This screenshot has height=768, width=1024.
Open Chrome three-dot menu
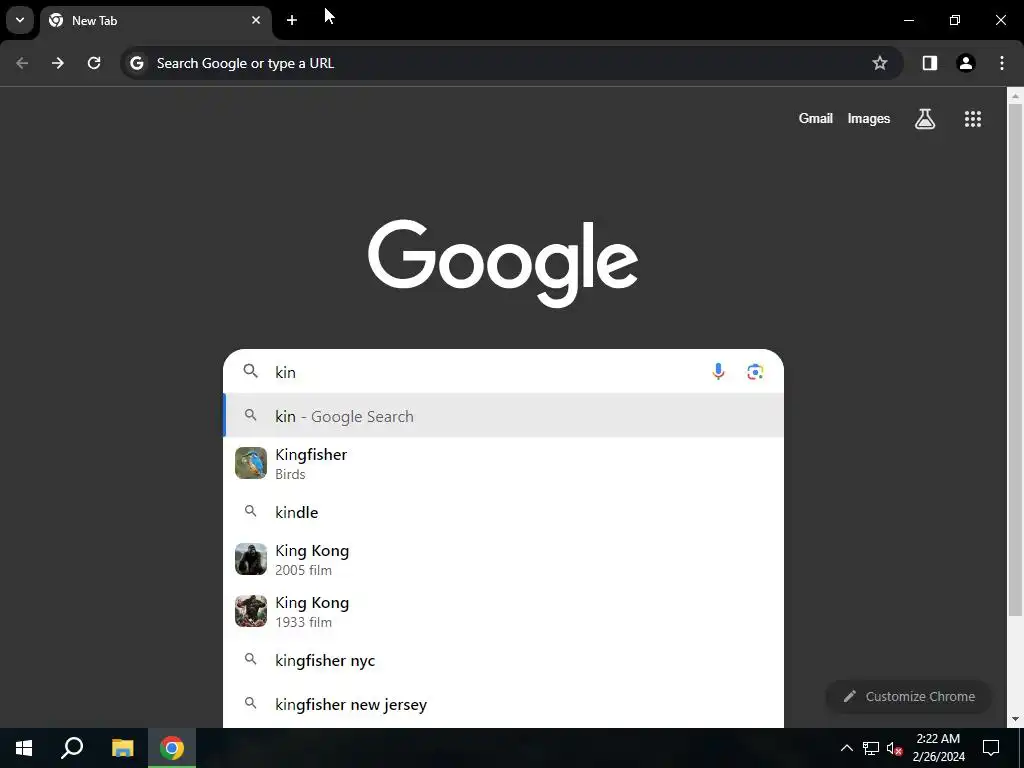pyautogui.click(x=1002, y=63)
